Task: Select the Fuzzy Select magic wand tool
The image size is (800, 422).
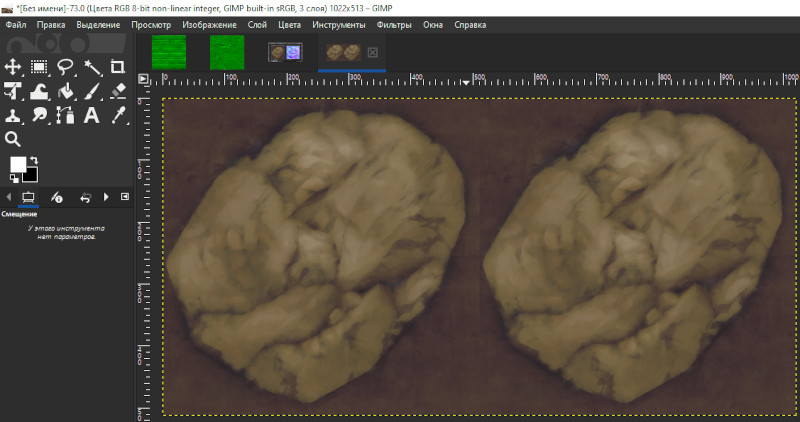Action: 92,67
